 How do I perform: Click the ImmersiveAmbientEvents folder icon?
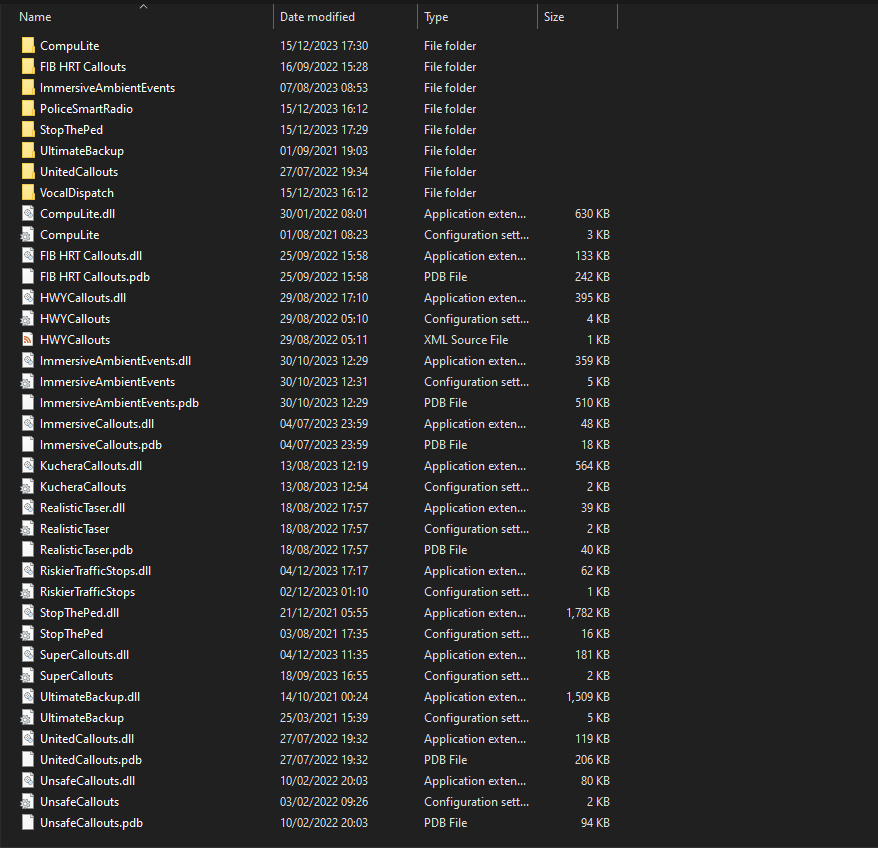pos(28,87)
